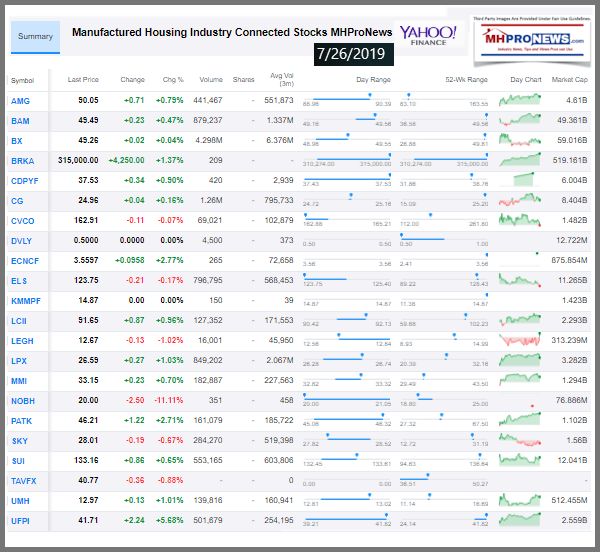Sort by Market Cap column header

coord(569,80)
